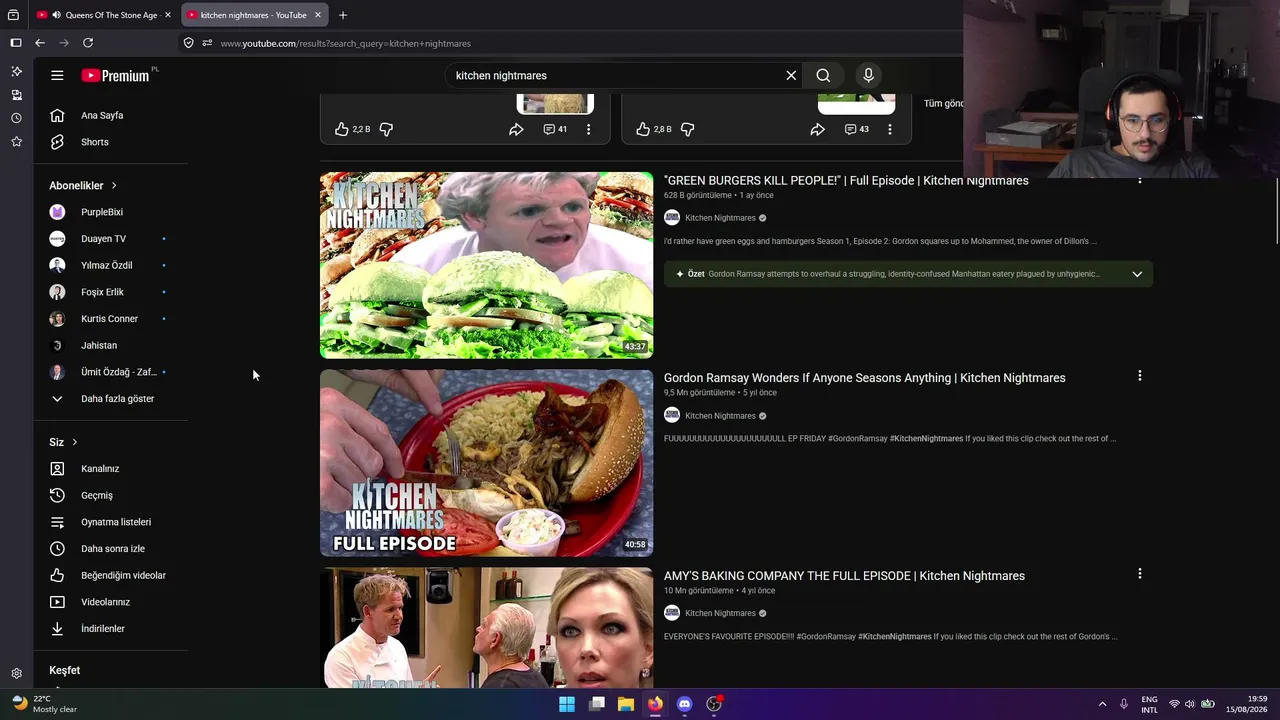Open options for Gordon Ramsay Wonders video

[x=1139, y=376]
